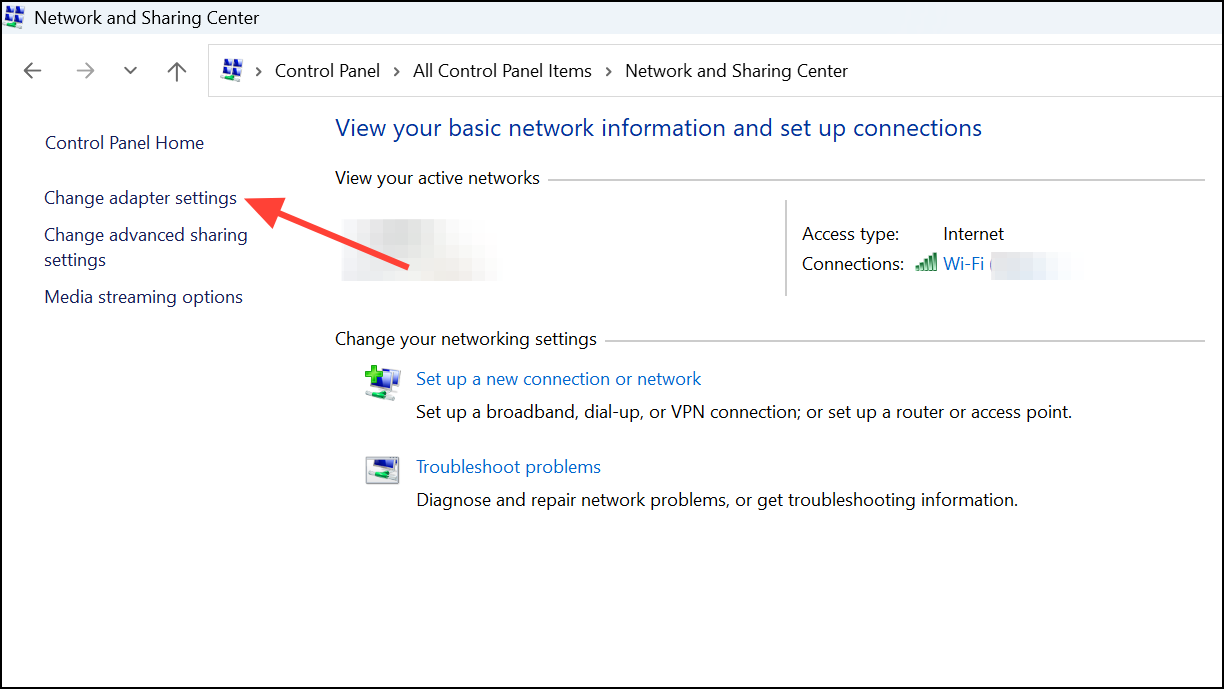
Task: Go to Control Panel Home
Action: (124, 142)
